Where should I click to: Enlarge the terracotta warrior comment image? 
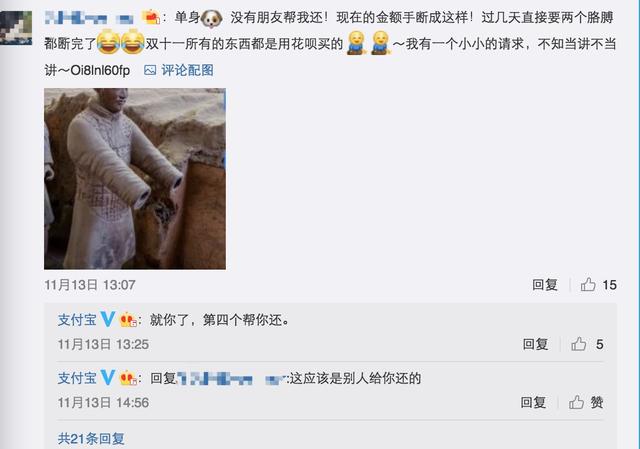point(135,179)
